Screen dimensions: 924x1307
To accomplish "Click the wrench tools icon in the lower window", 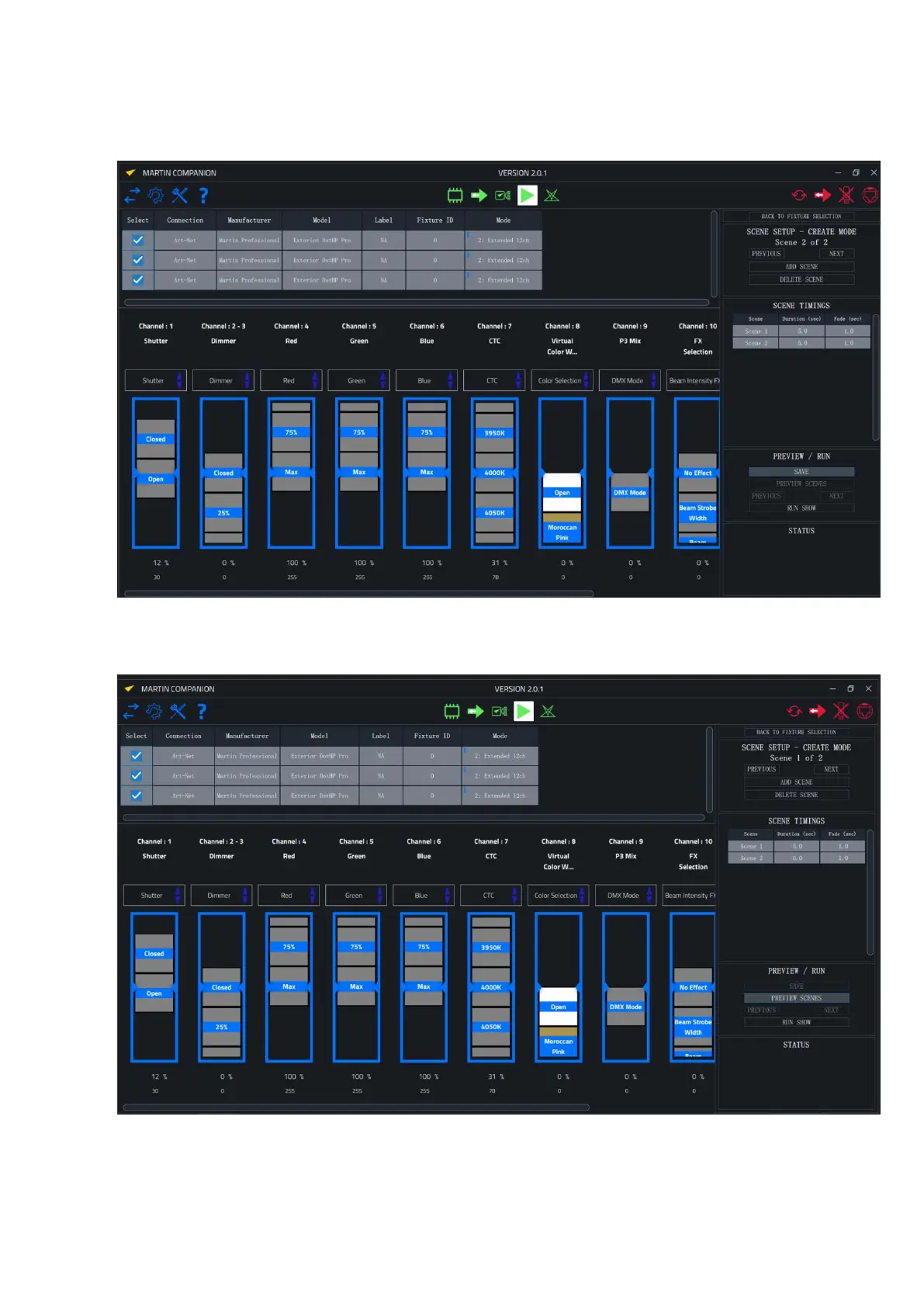I will click(178, 711).
